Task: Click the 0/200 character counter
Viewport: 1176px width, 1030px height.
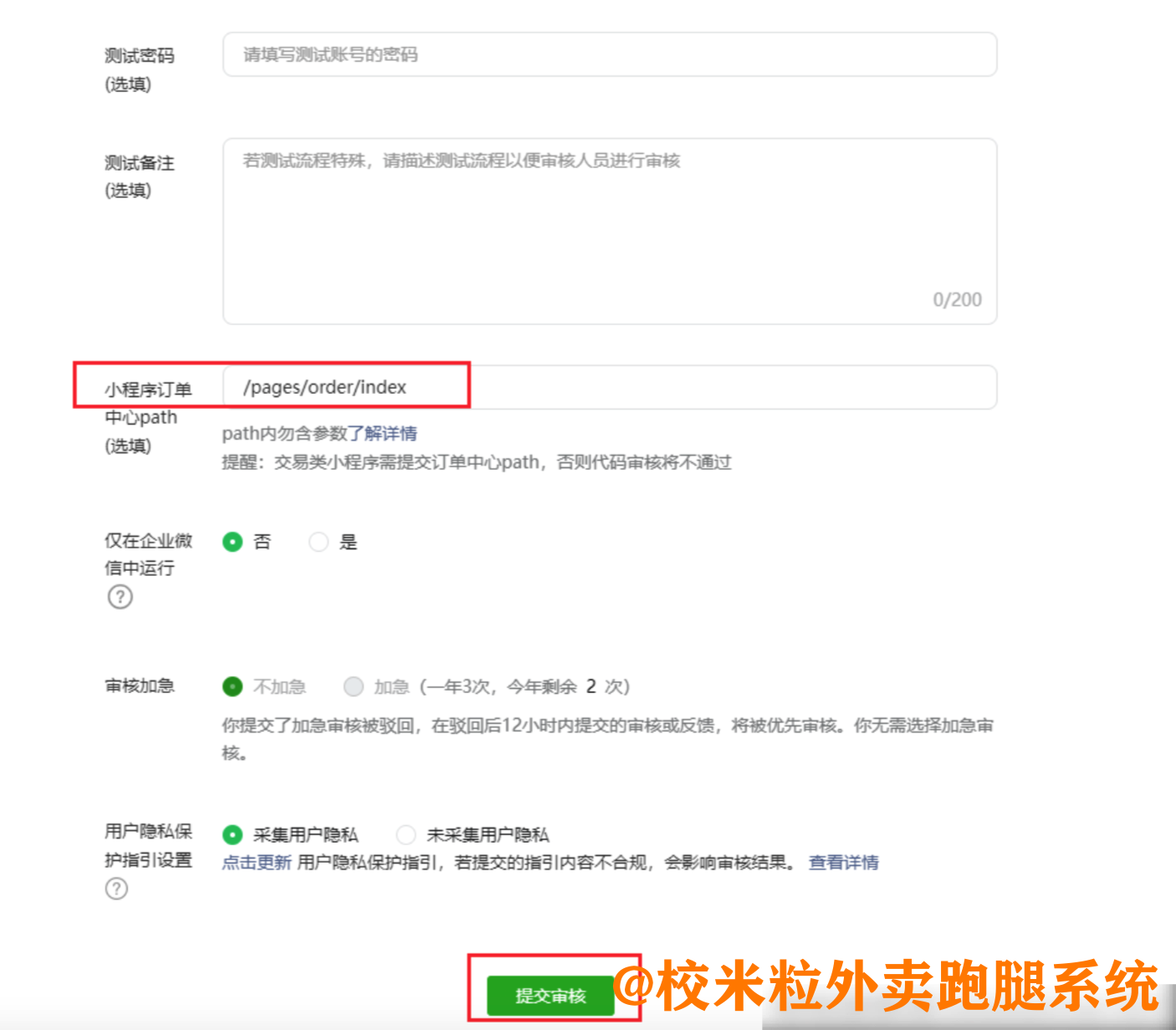Action: pyautogui.click(x=958, y=298)
